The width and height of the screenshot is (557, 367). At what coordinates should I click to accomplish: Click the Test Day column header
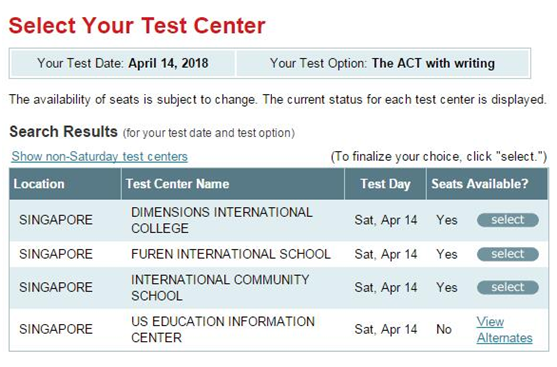385,184
